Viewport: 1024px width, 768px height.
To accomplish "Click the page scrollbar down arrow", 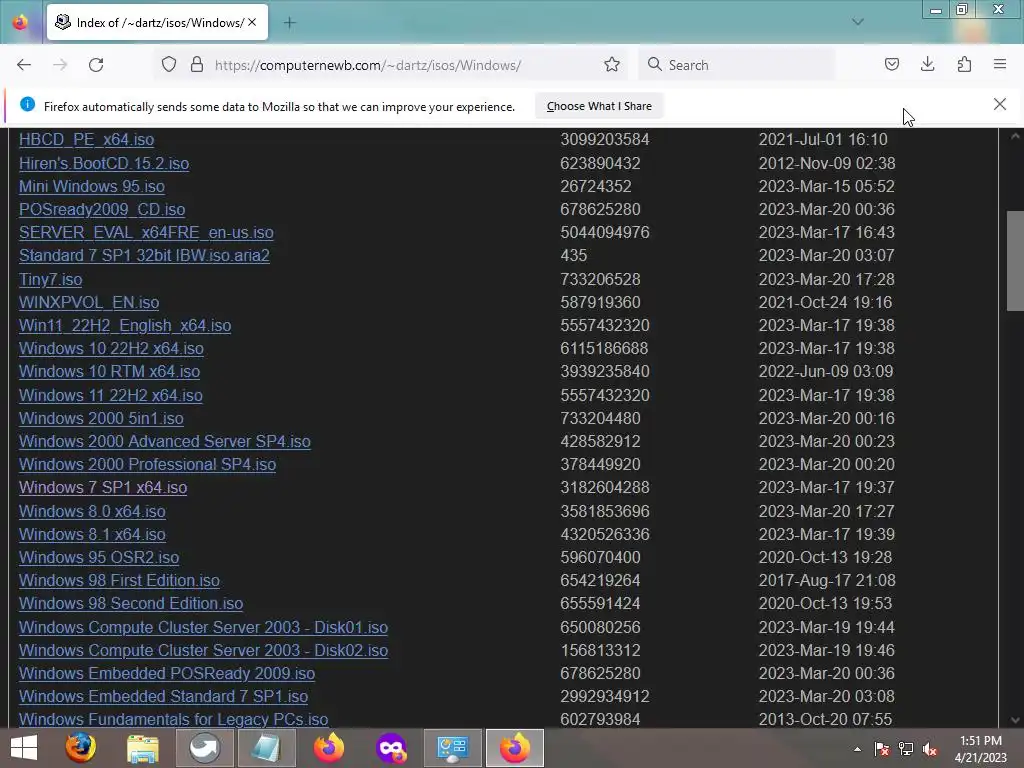I will pos(1015,720).
